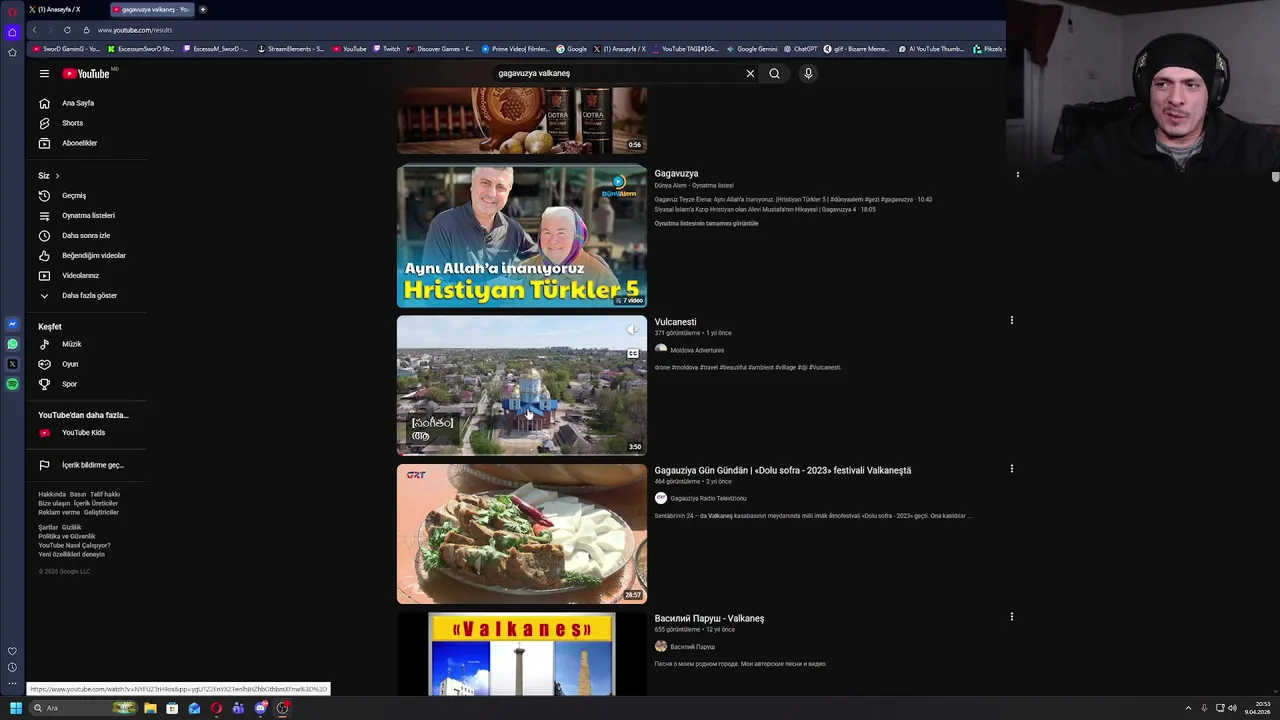
Task: Open Oynatma listeleri in the sidebar
Action: point(86,215)
